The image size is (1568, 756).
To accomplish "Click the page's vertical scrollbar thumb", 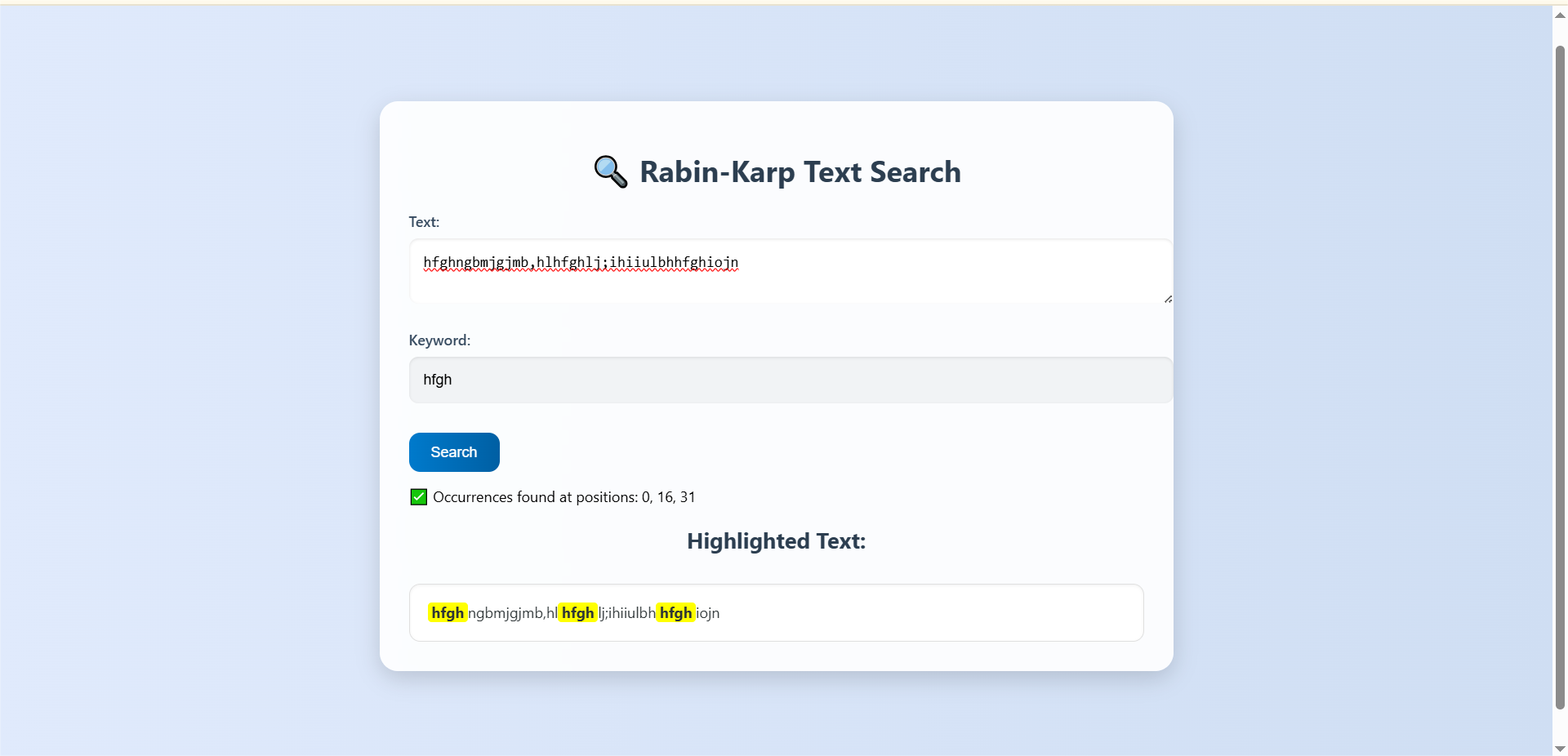I will (1560, 376).
